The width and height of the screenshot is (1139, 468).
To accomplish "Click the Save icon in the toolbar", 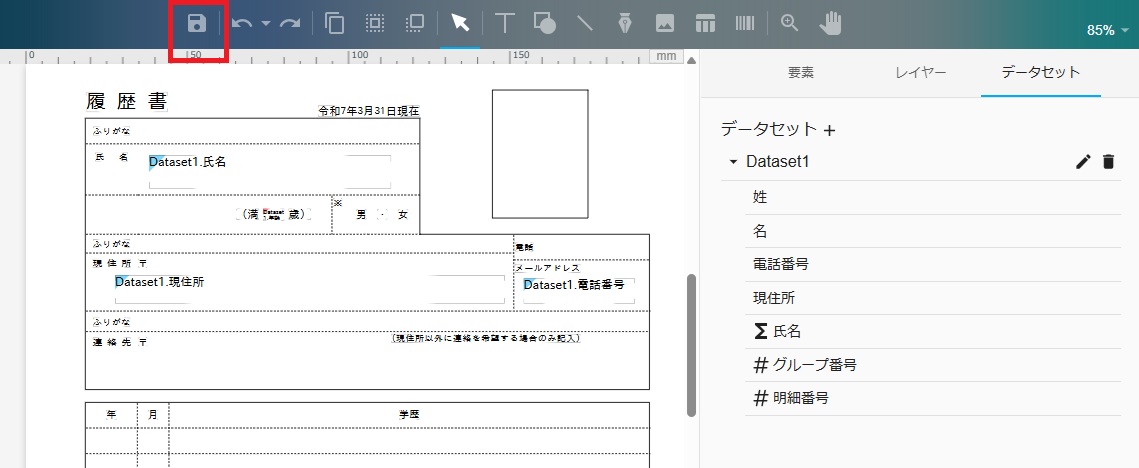I will pos(197,23).
